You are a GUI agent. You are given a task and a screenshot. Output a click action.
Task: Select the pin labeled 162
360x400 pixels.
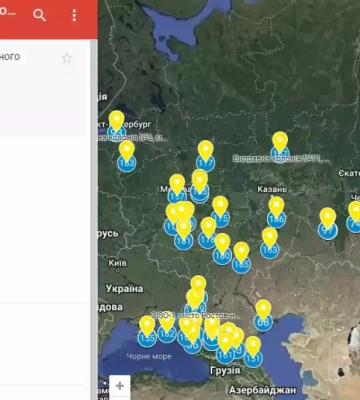click(x=167, y=327)
